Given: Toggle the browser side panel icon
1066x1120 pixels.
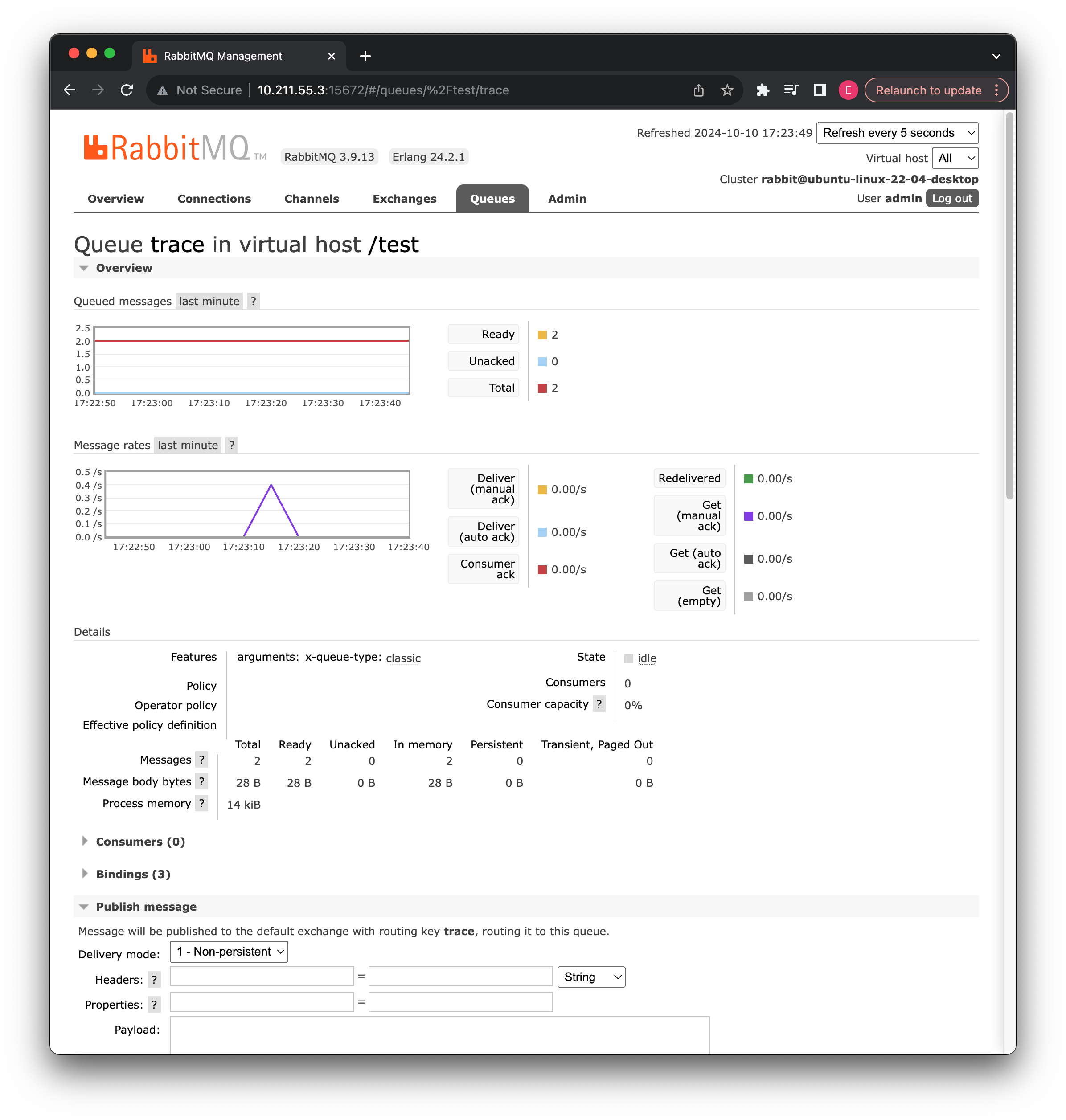Looking at the screenshot, I should pyautogui.click(x=820, y=90).
